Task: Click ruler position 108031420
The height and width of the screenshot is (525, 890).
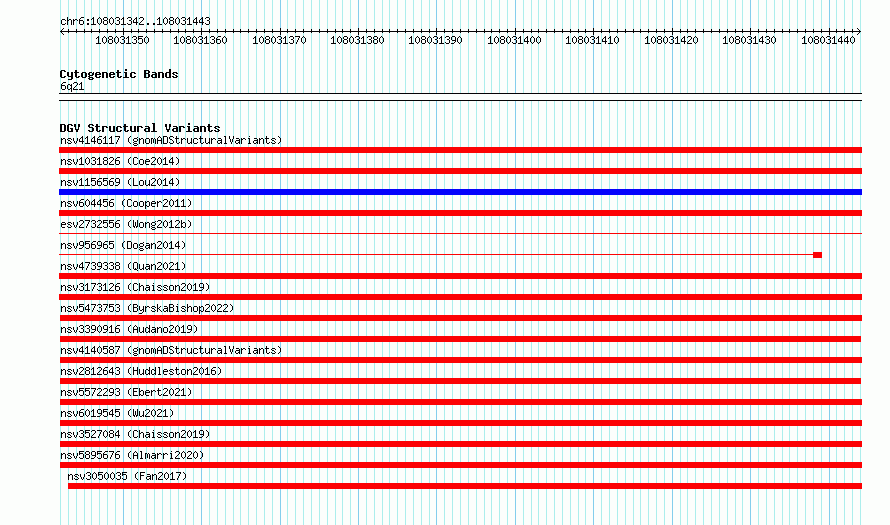Action: click(671, 40)
